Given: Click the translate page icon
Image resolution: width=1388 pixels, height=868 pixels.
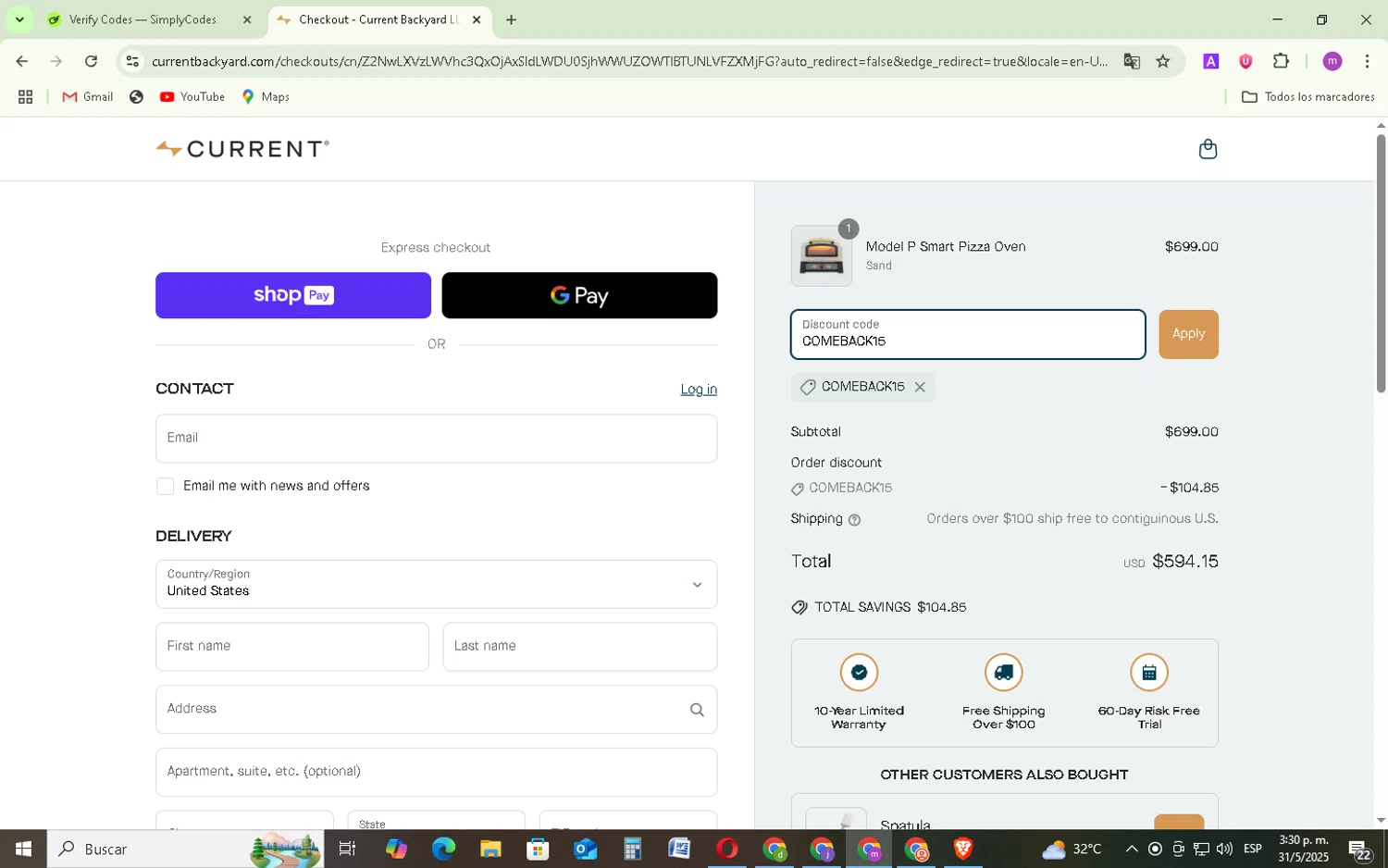Looking at the screenshot, I should pyautogui.click(x=1132, y=61).
